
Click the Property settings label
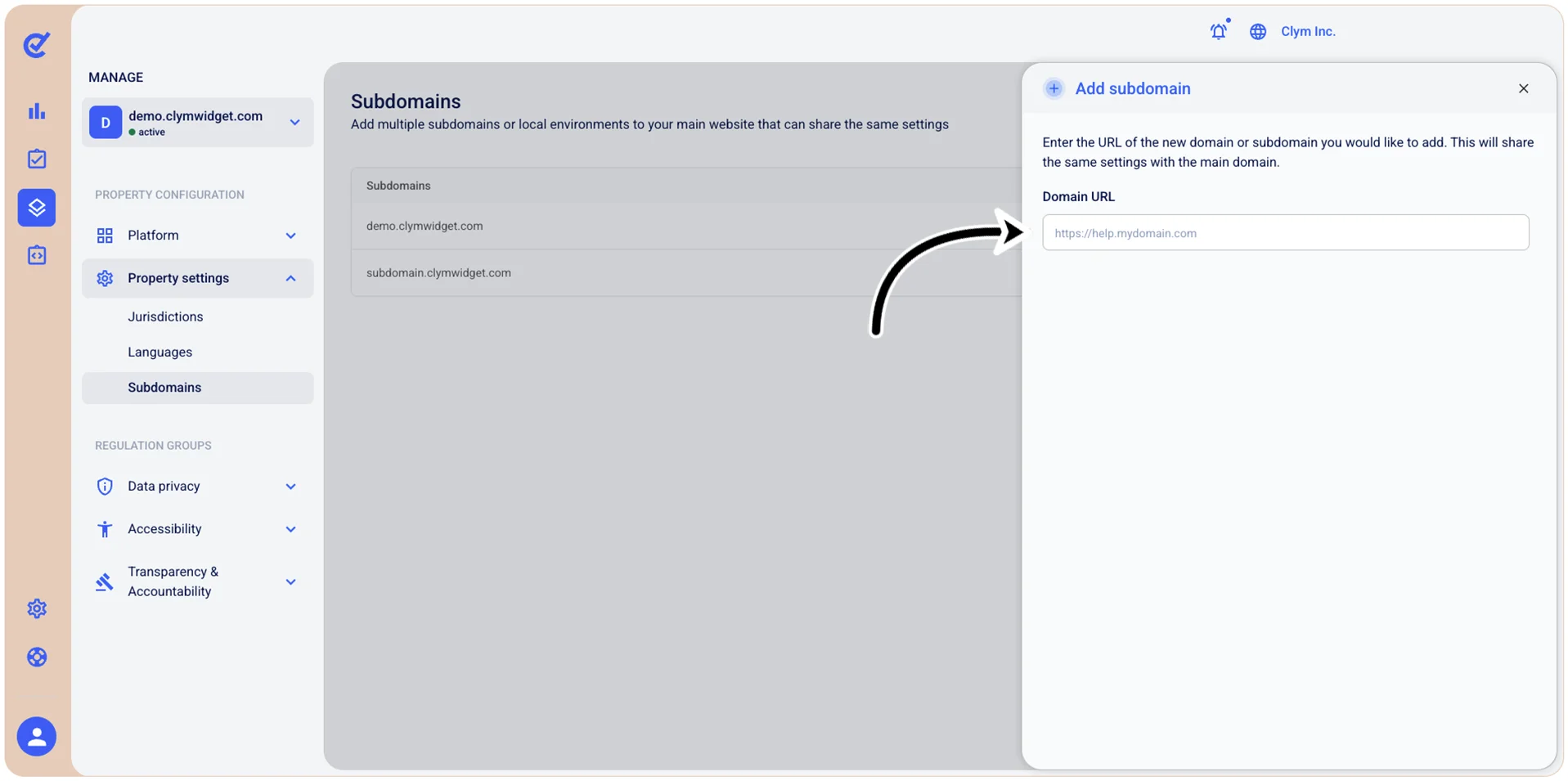point(178,278)
